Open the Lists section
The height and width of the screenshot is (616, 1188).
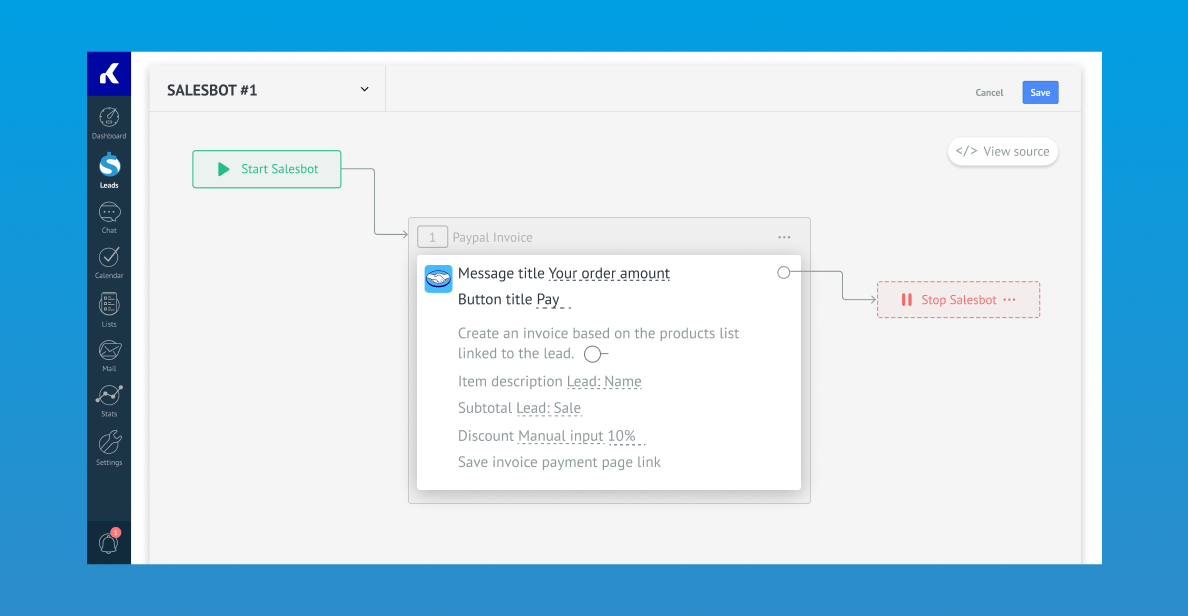click(x=109, y=309)
